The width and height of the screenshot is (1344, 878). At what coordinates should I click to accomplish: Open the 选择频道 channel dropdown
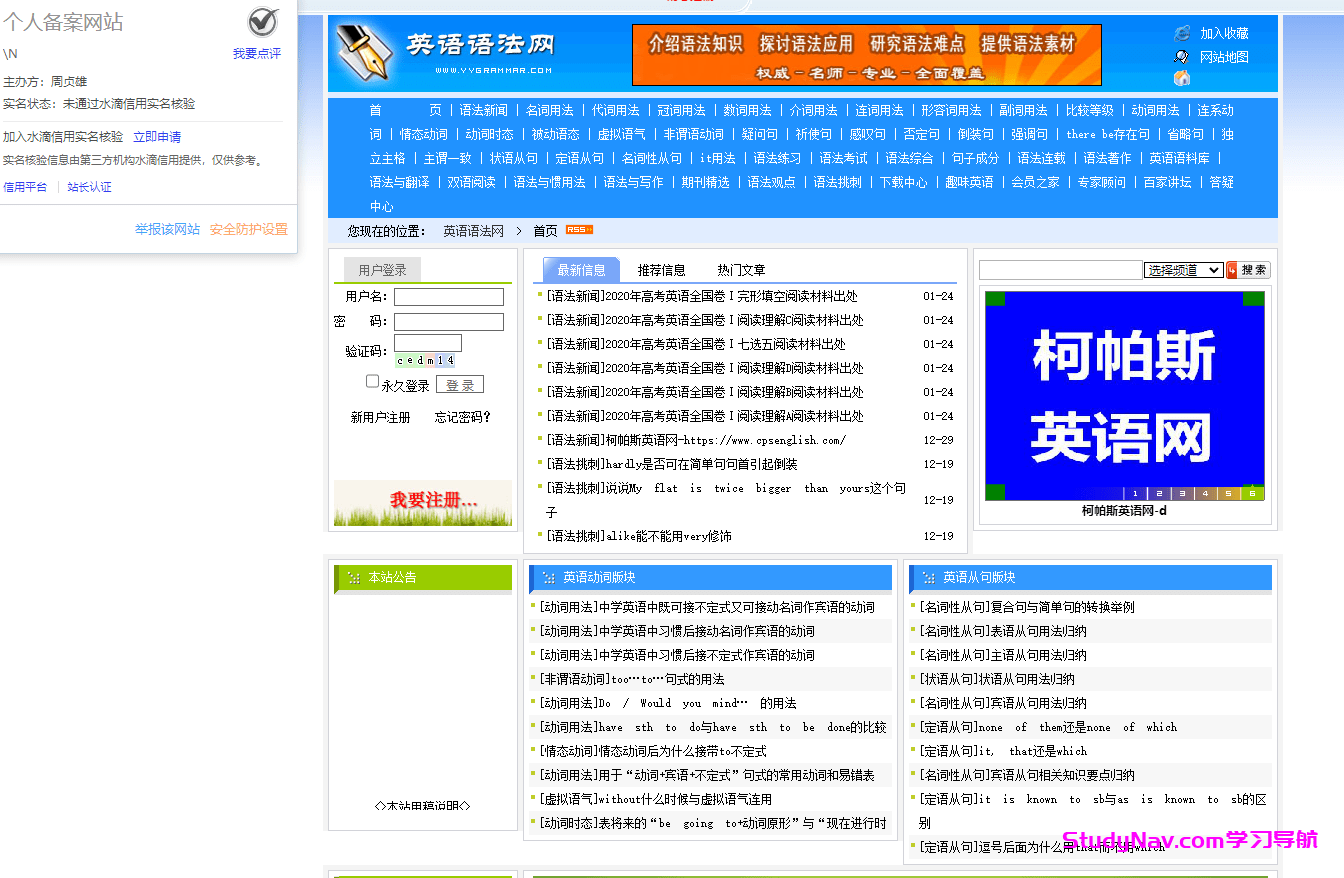click(x=1183, y=269)
